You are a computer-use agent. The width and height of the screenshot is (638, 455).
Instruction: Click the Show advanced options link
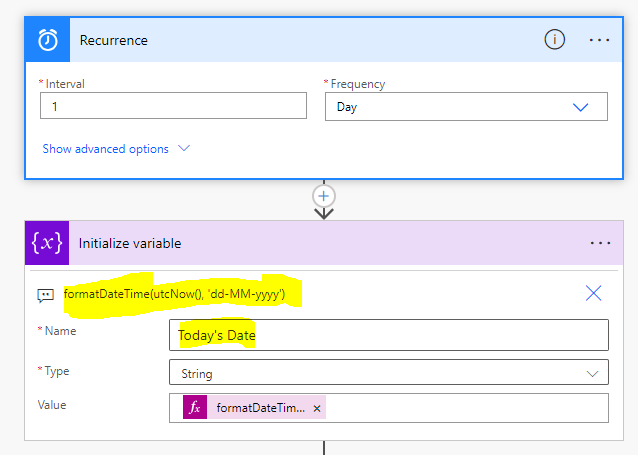(x=105, y=149)
